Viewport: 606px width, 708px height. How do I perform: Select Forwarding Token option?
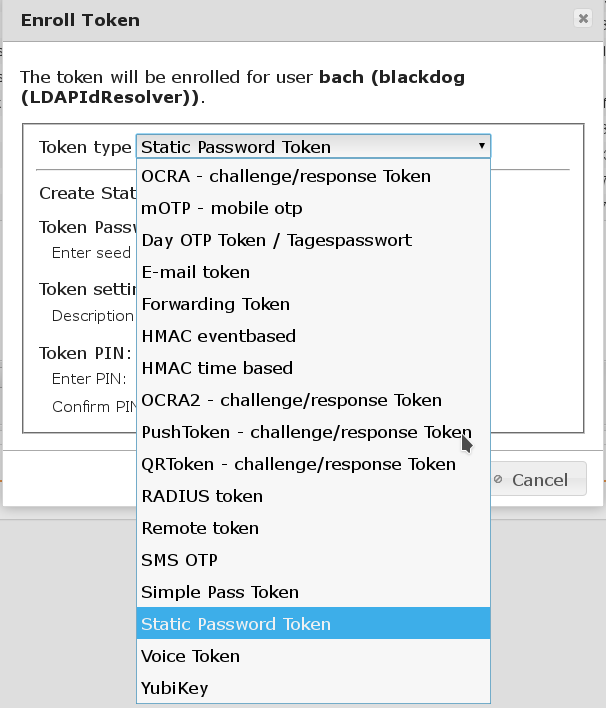[216, 304]
